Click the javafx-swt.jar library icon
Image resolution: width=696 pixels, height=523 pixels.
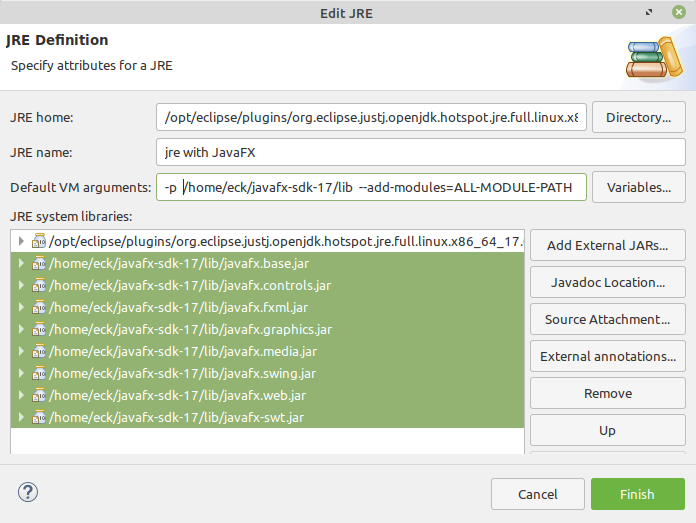click(39, 417)
